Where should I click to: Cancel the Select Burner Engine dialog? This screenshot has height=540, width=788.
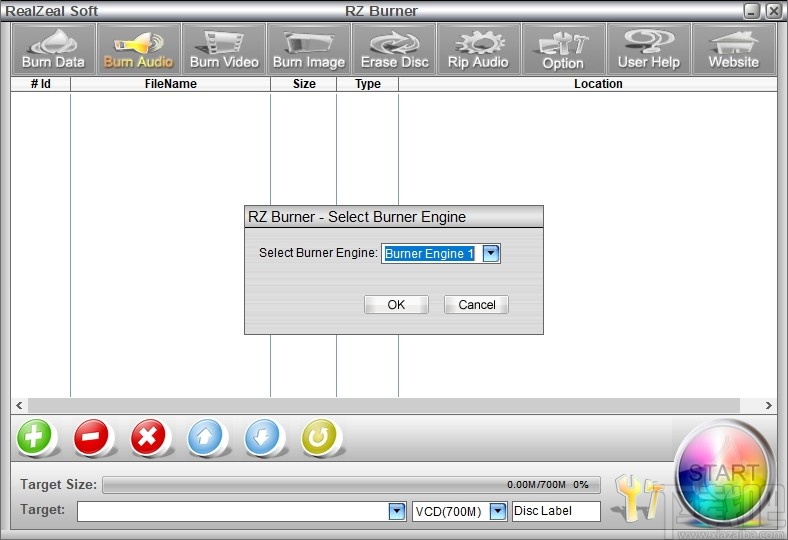tap(476, 304)
